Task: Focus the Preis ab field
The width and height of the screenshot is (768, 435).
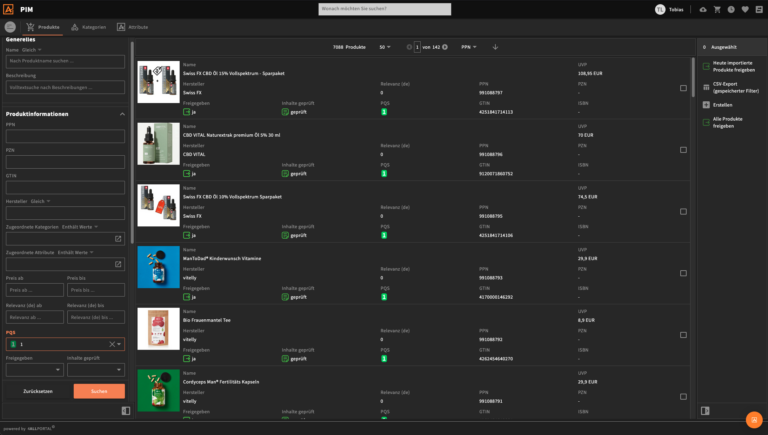Action: [34, 290]
